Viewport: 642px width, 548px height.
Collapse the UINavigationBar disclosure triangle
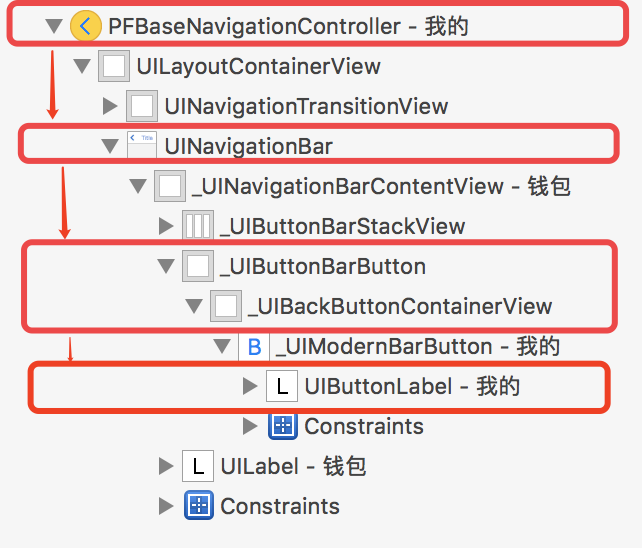[110, 146]
